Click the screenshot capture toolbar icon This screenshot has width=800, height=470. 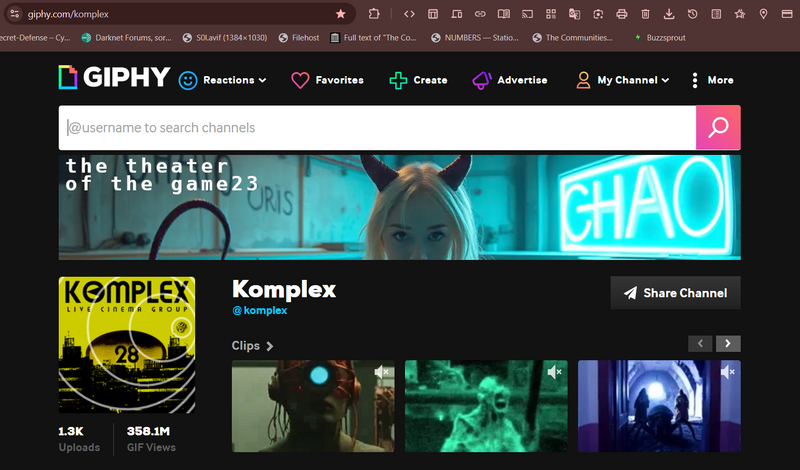pyautogui.click(x=598, y=14)
